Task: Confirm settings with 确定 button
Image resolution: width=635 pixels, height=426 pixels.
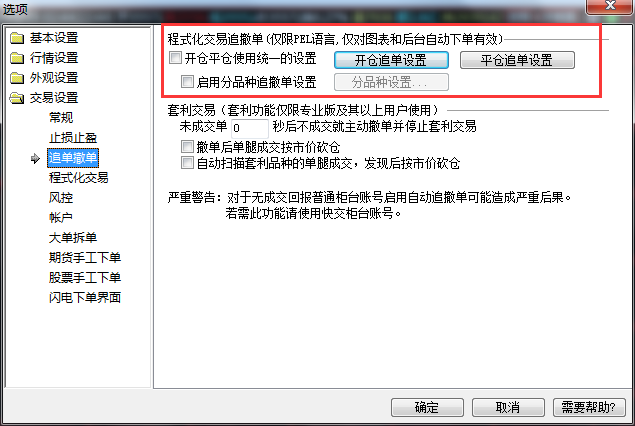Action: click(x=427, y=407)
